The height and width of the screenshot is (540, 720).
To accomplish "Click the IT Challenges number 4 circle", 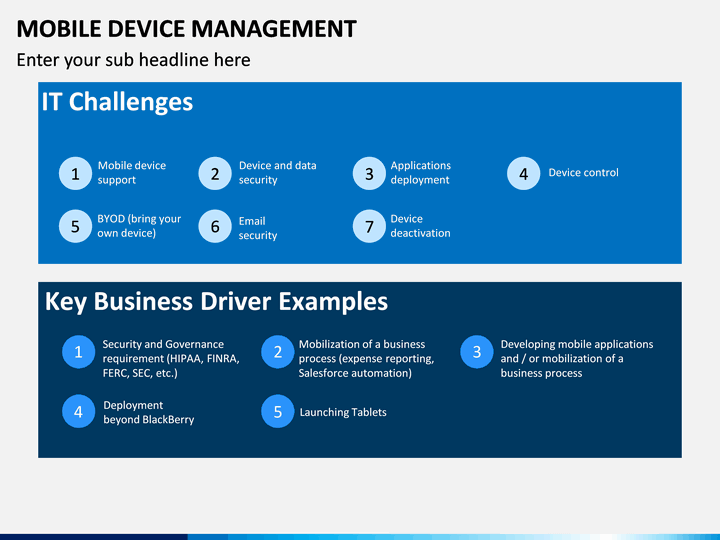I will click(x=523, y=174).
